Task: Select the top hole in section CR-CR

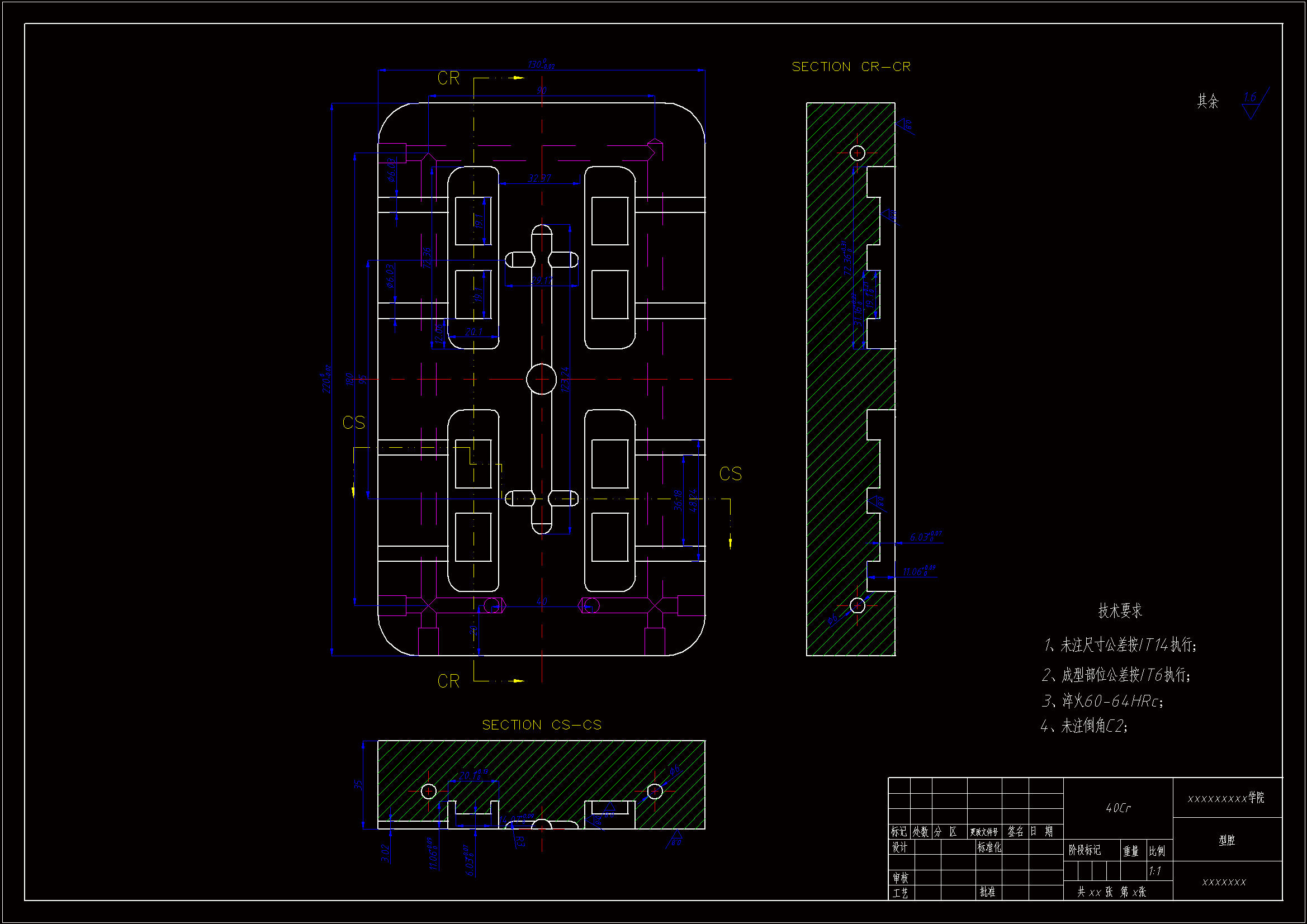Action: point(857,153)
